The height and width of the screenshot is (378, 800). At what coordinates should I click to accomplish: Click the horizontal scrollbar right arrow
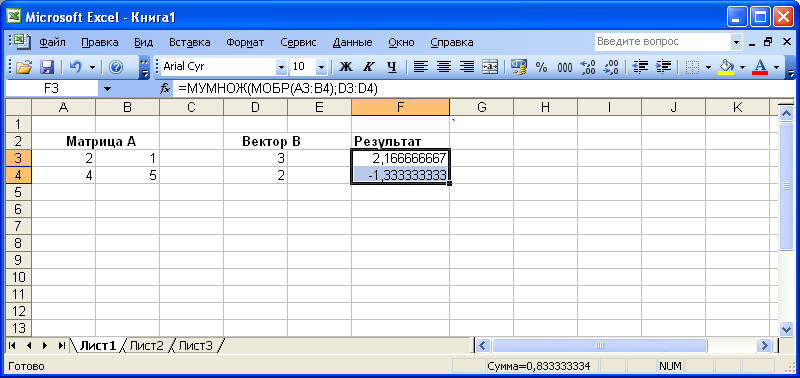(764, 345)
